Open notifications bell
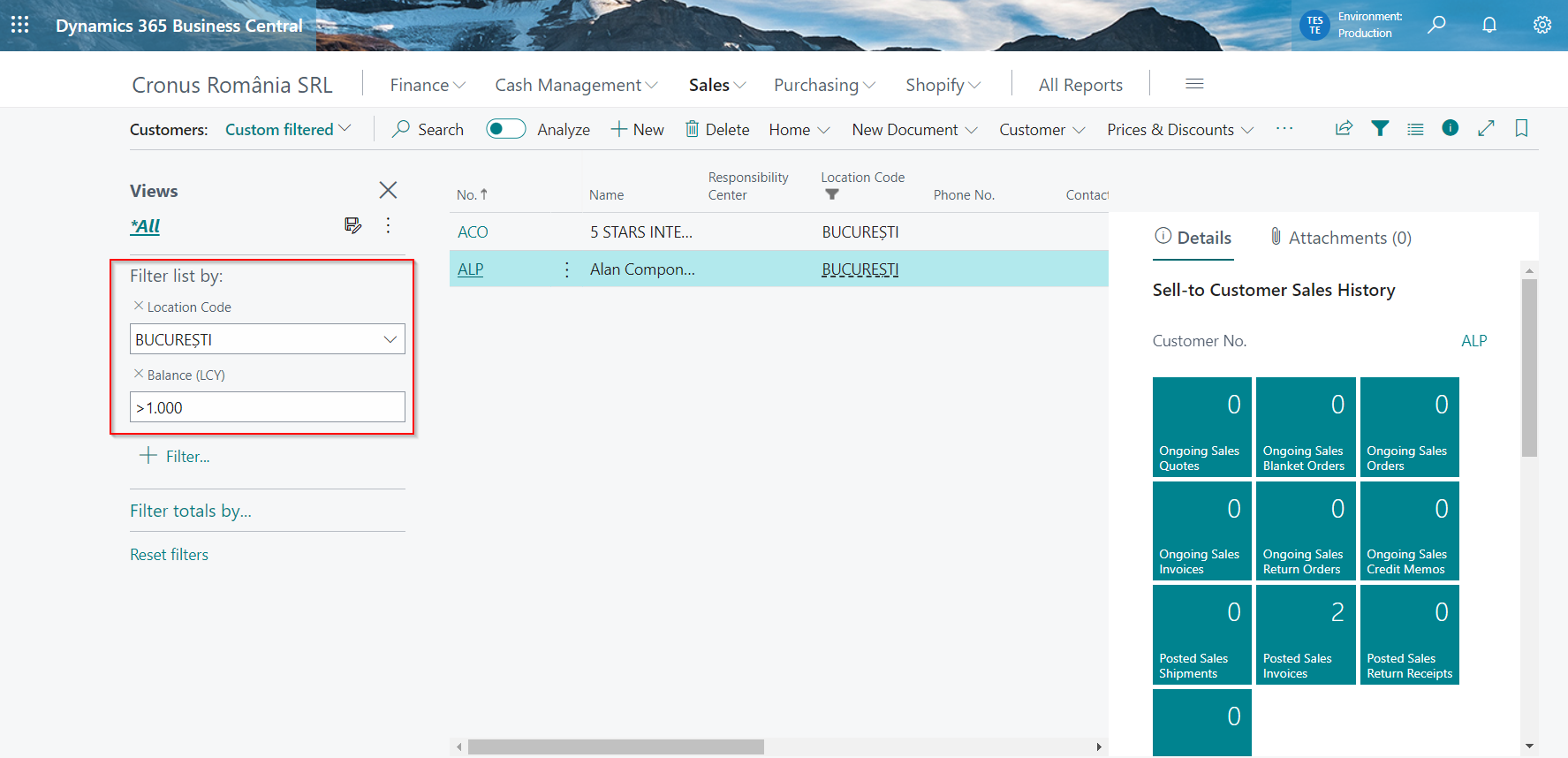This screenshot has height=758, width=1568. pyautogui.click(x=1489, y=25)
